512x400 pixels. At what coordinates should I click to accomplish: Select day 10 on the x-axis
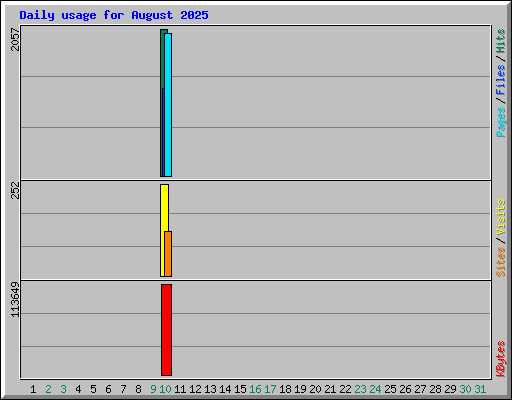click(165, 389)
